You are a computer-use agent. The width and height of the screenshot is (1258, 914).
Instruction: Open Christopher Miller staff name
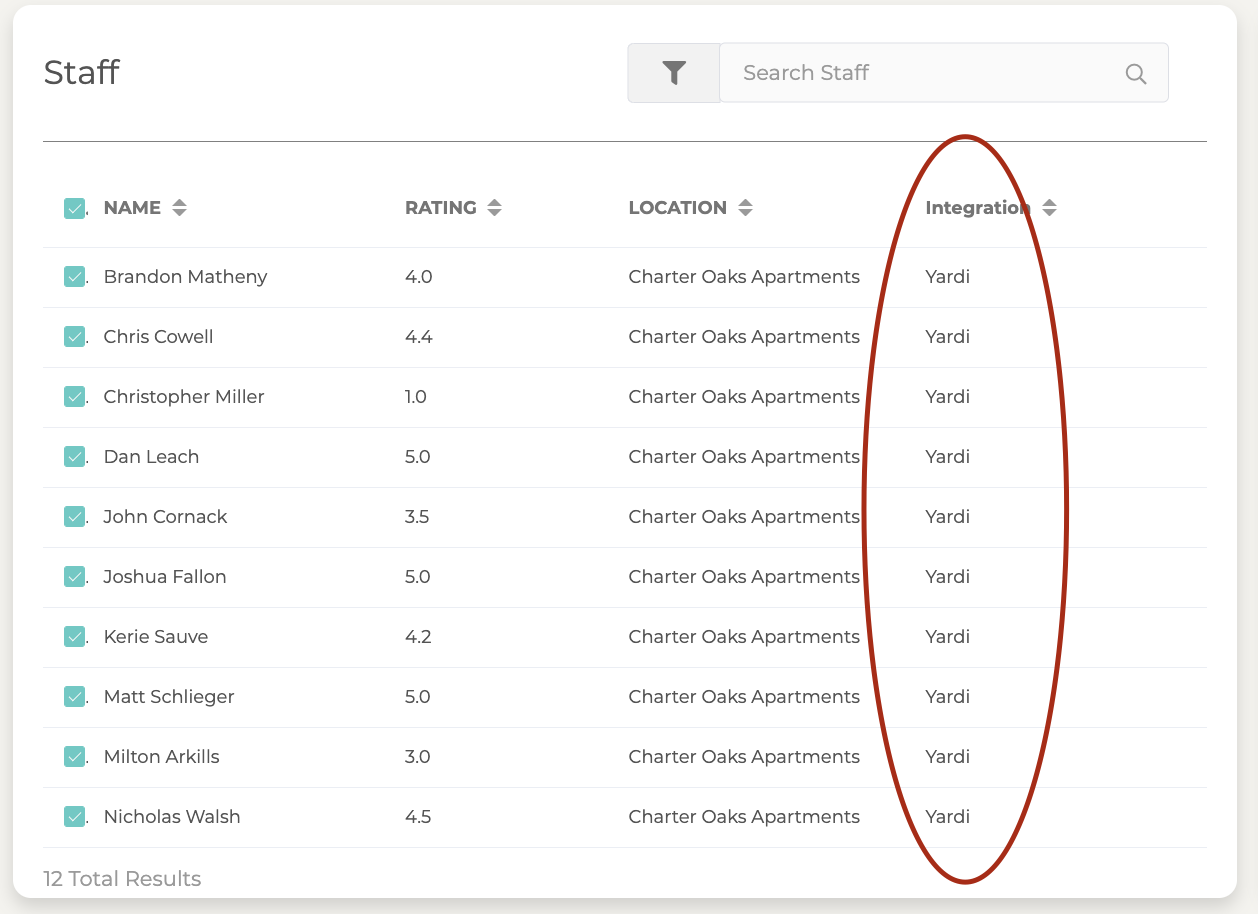pyautogui.click(x=184, y=397)
